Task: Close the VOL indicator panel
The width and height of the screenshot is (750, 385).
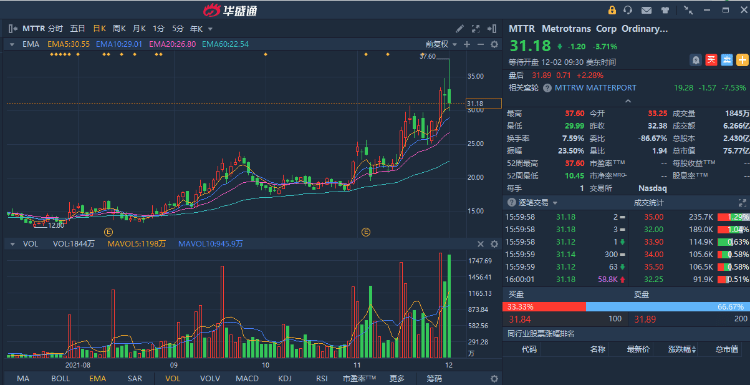Action: (481, 244)
